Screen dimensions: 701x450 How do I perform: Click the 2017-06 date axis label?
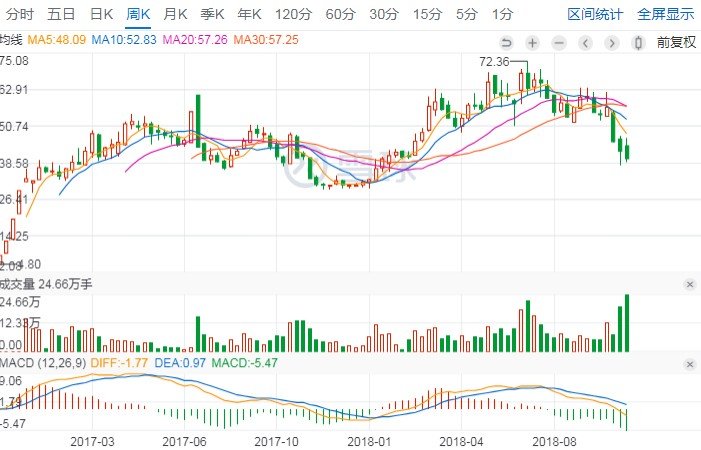(x=184, y=442)
